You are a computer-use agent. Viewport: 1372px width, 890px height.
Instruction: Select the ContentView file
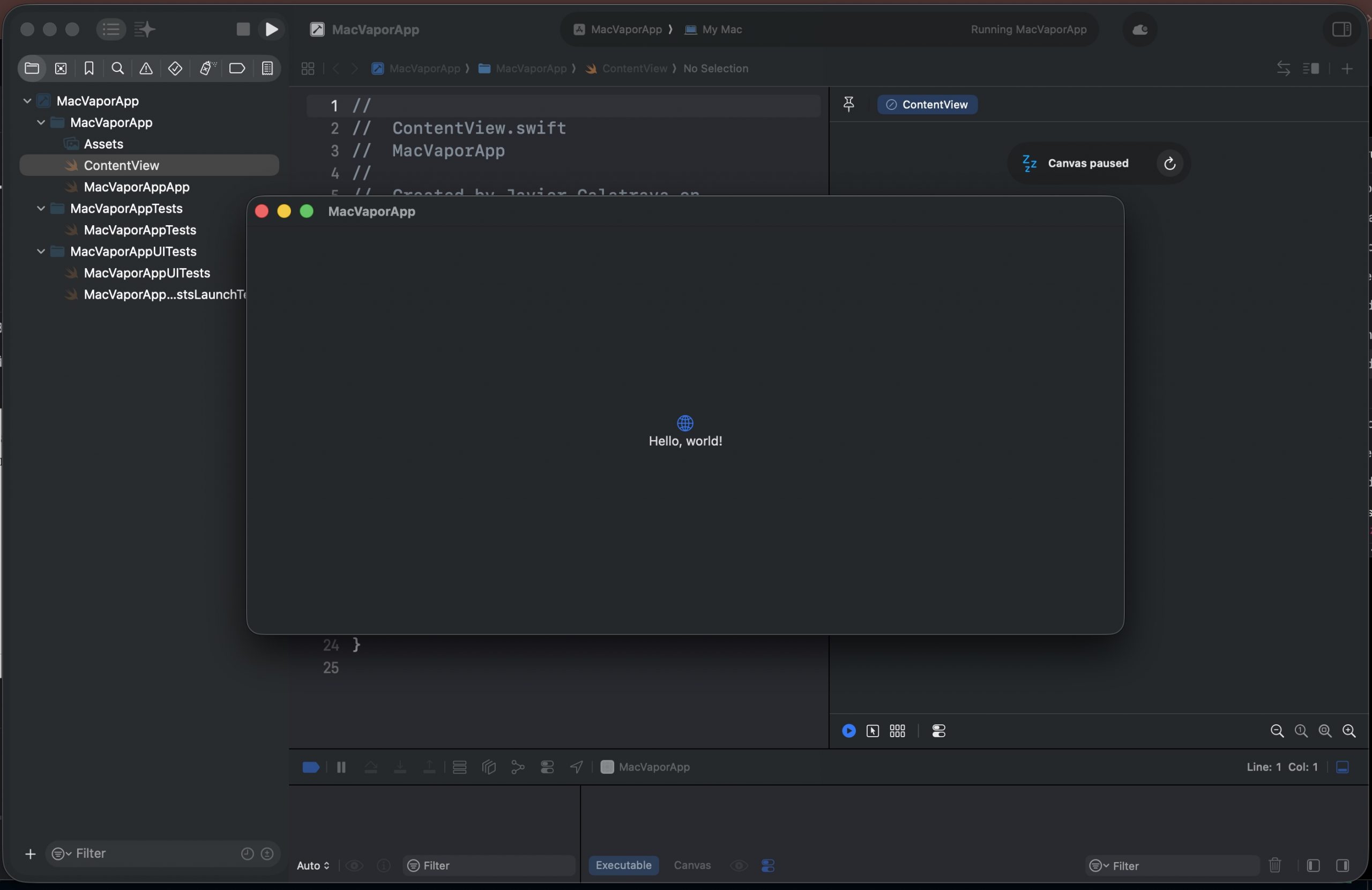click(150, 166)
